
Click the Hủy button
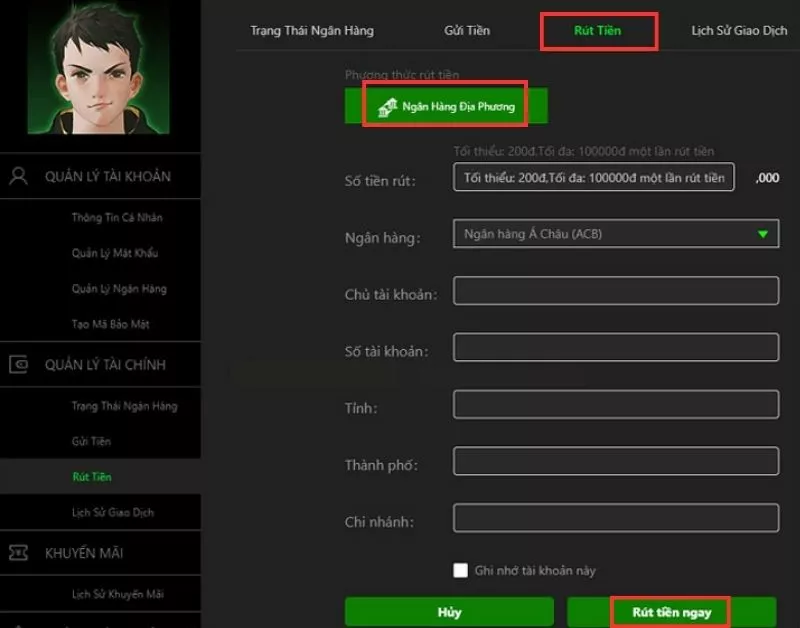[x=449, y=612]
